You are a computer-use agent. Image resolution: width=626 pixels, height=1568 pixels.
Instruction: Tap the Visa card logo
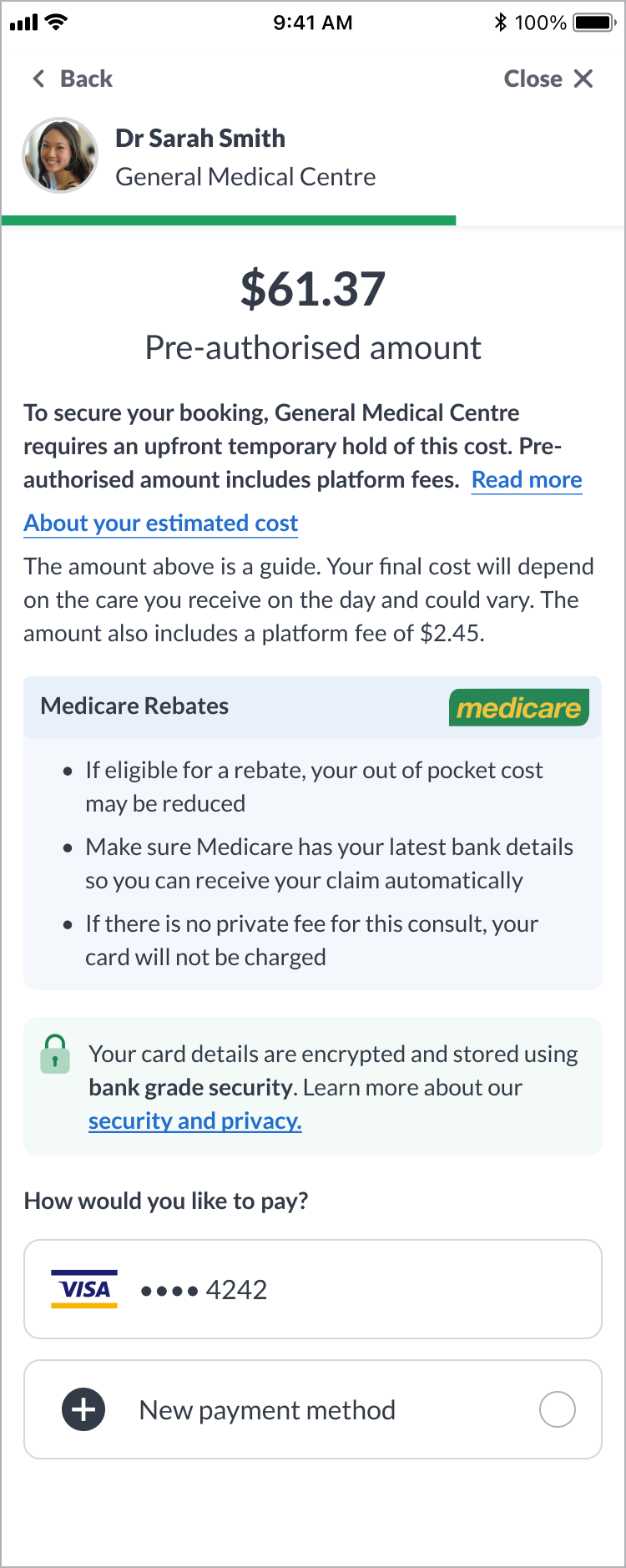click(x=84, y=1289)
